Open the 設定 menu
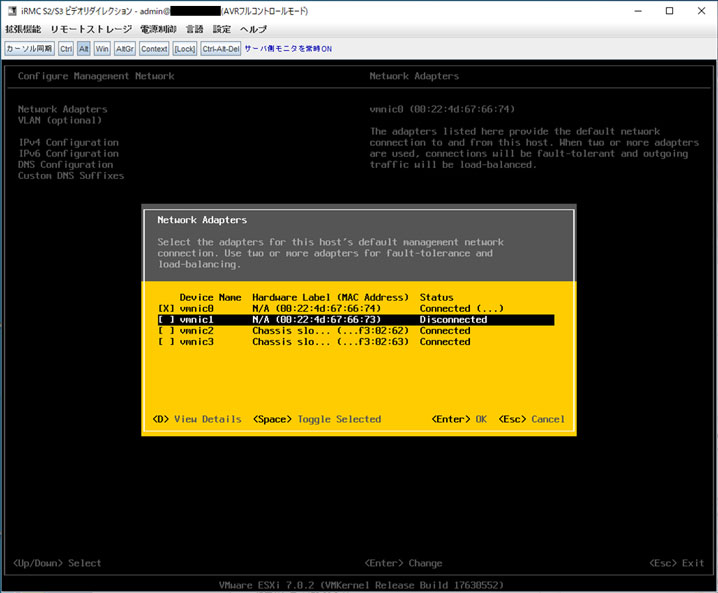Screen dimensions: 718x593 coord(222,29)
